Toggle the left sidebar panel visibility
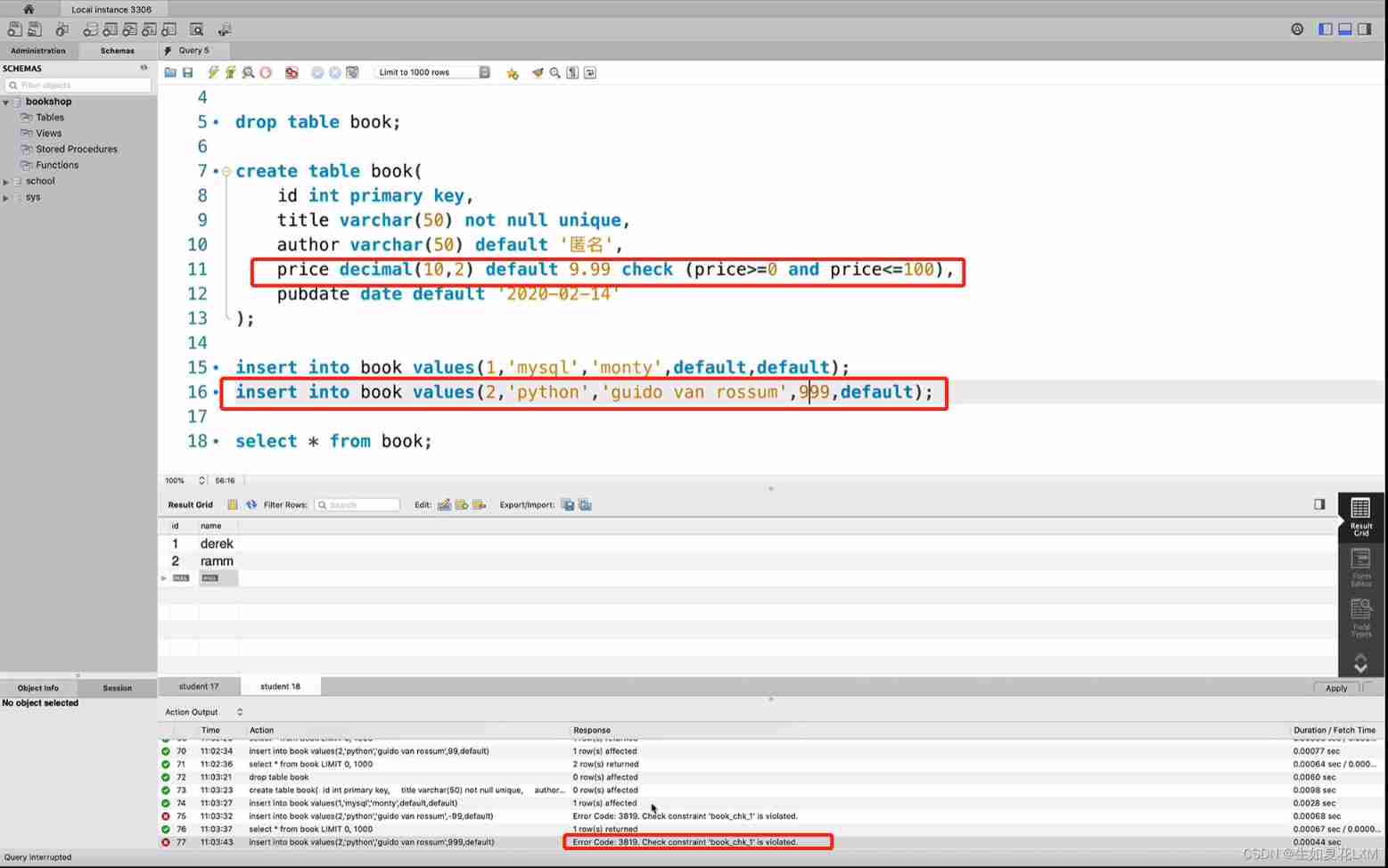 [x=1326, y=29]
